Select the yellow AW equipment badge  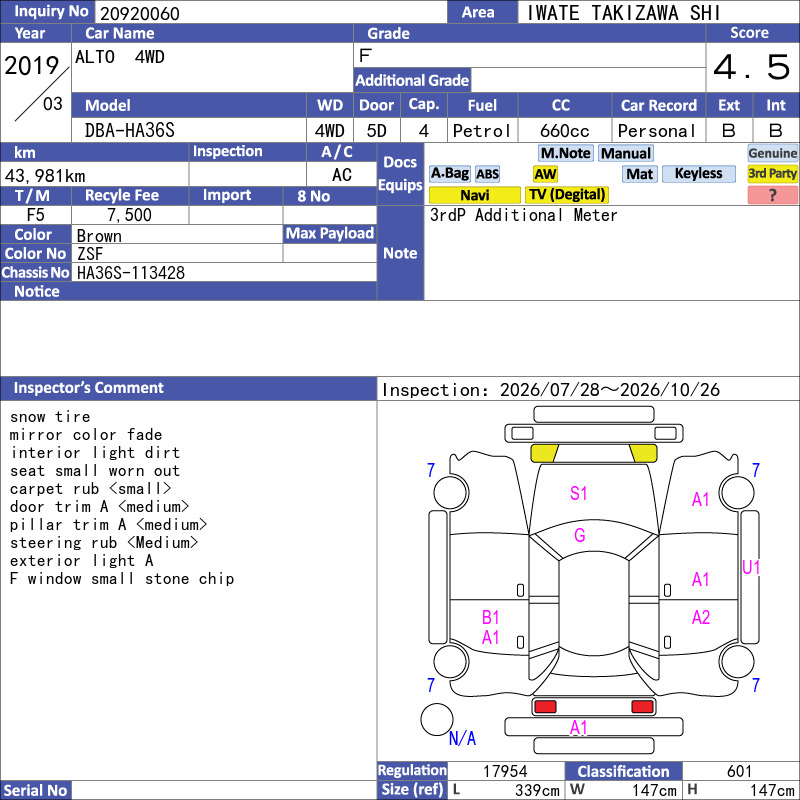(x=545, y=174)
